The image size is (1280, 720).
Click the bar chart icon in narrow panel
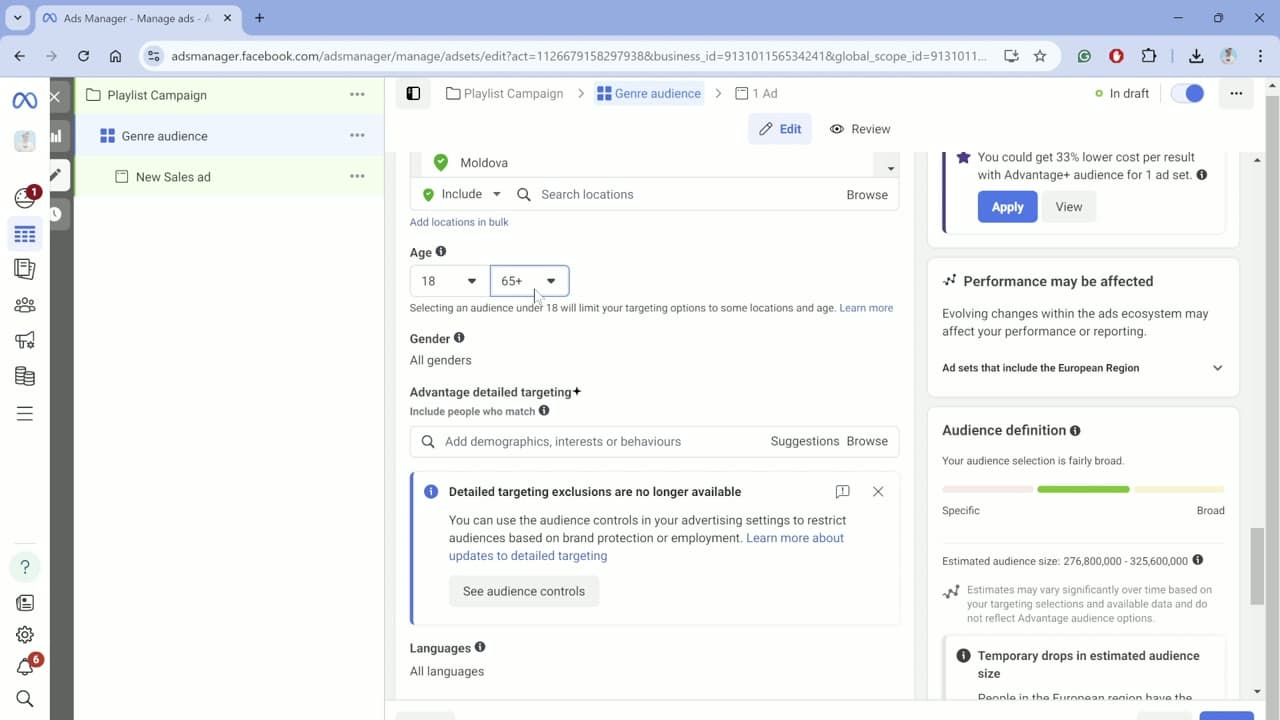click(56, 136)
